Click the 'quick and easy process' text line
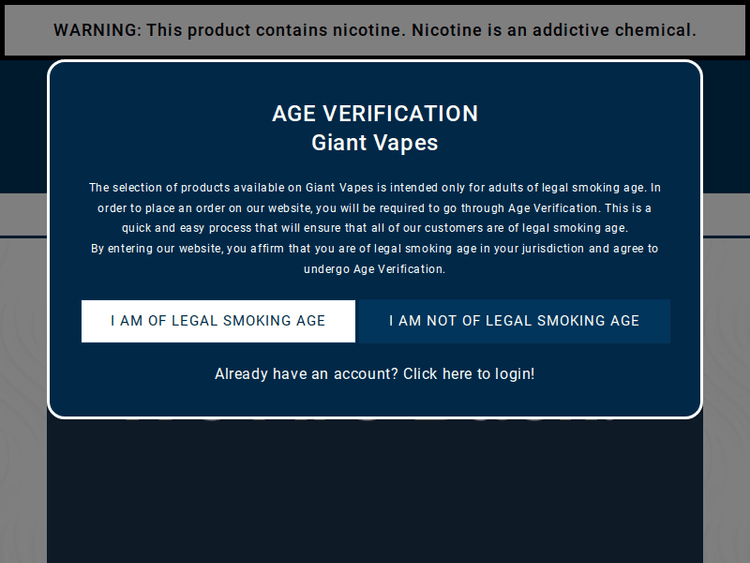Image resolution: width=750 pixels, height=563 pixels. click(375, 229)
